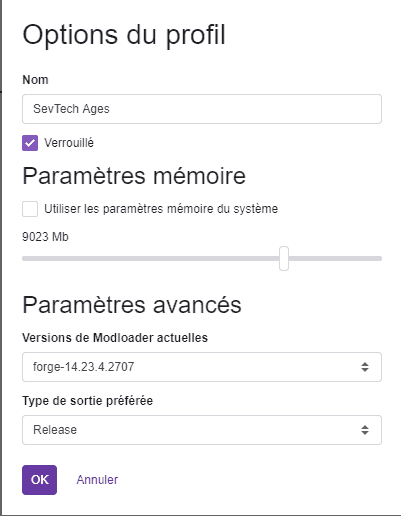Confirm the profile options with OK

pyautogui.click(x=40, y=480)
